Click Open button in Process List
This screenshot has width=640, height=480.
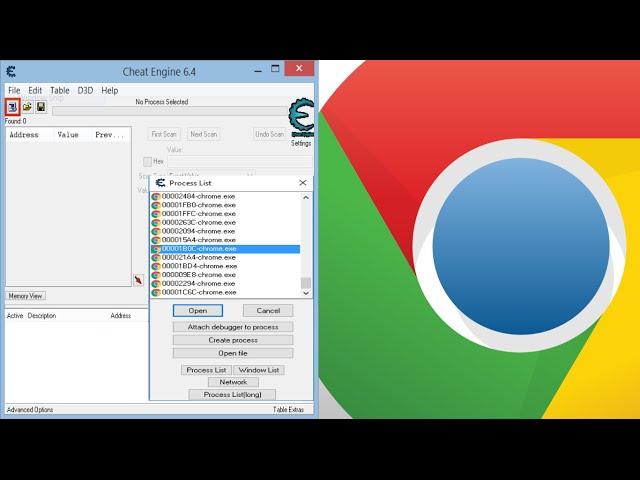pyautogui.click(x=198, y=311)
